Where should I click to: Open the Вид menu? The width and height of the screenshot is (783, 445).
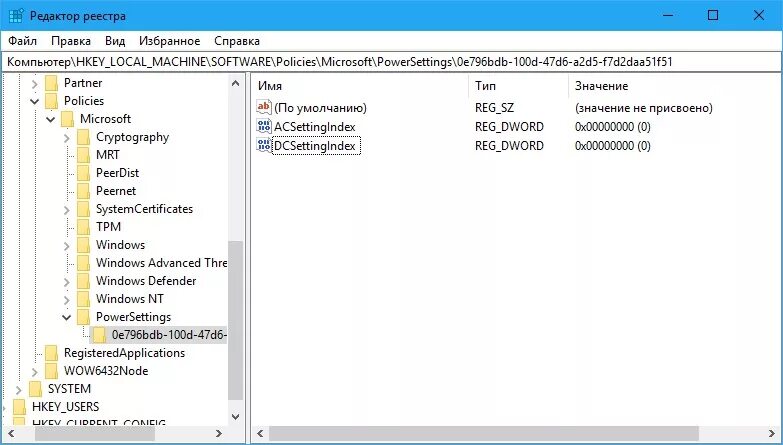click(115, 41)
